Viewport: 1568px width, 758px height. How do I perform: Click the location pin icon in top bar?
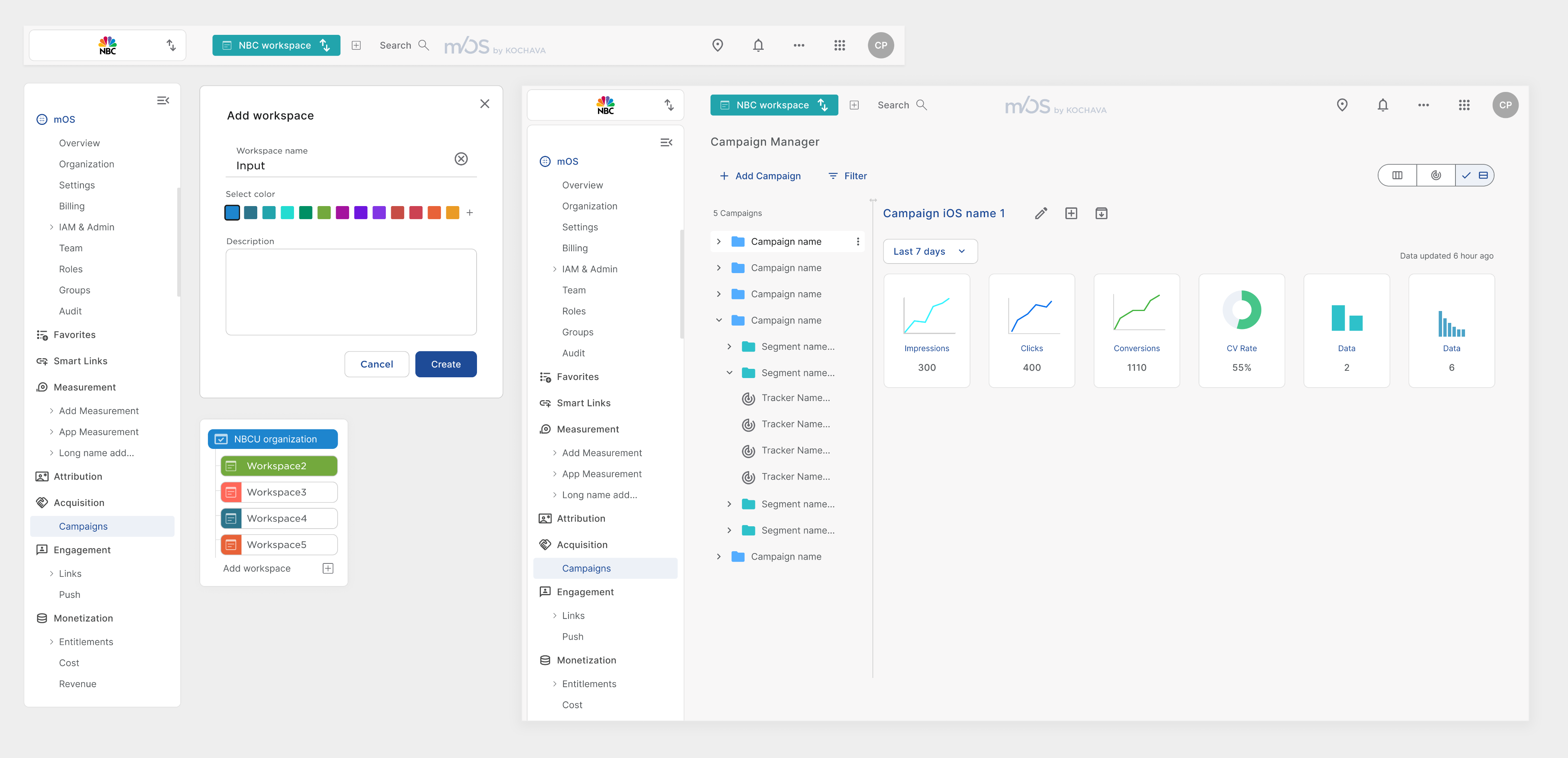[x=718, y=45]
